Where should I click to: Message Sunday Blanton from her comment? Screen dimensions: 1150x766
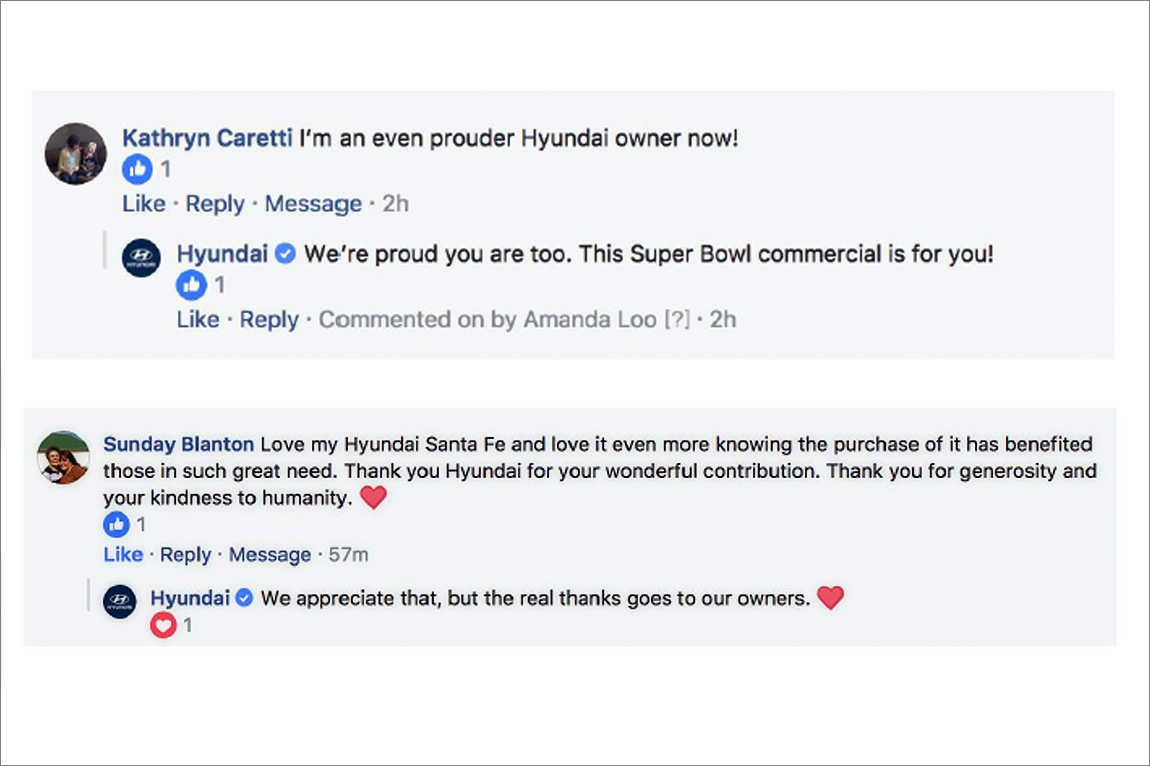coord(270,554)
